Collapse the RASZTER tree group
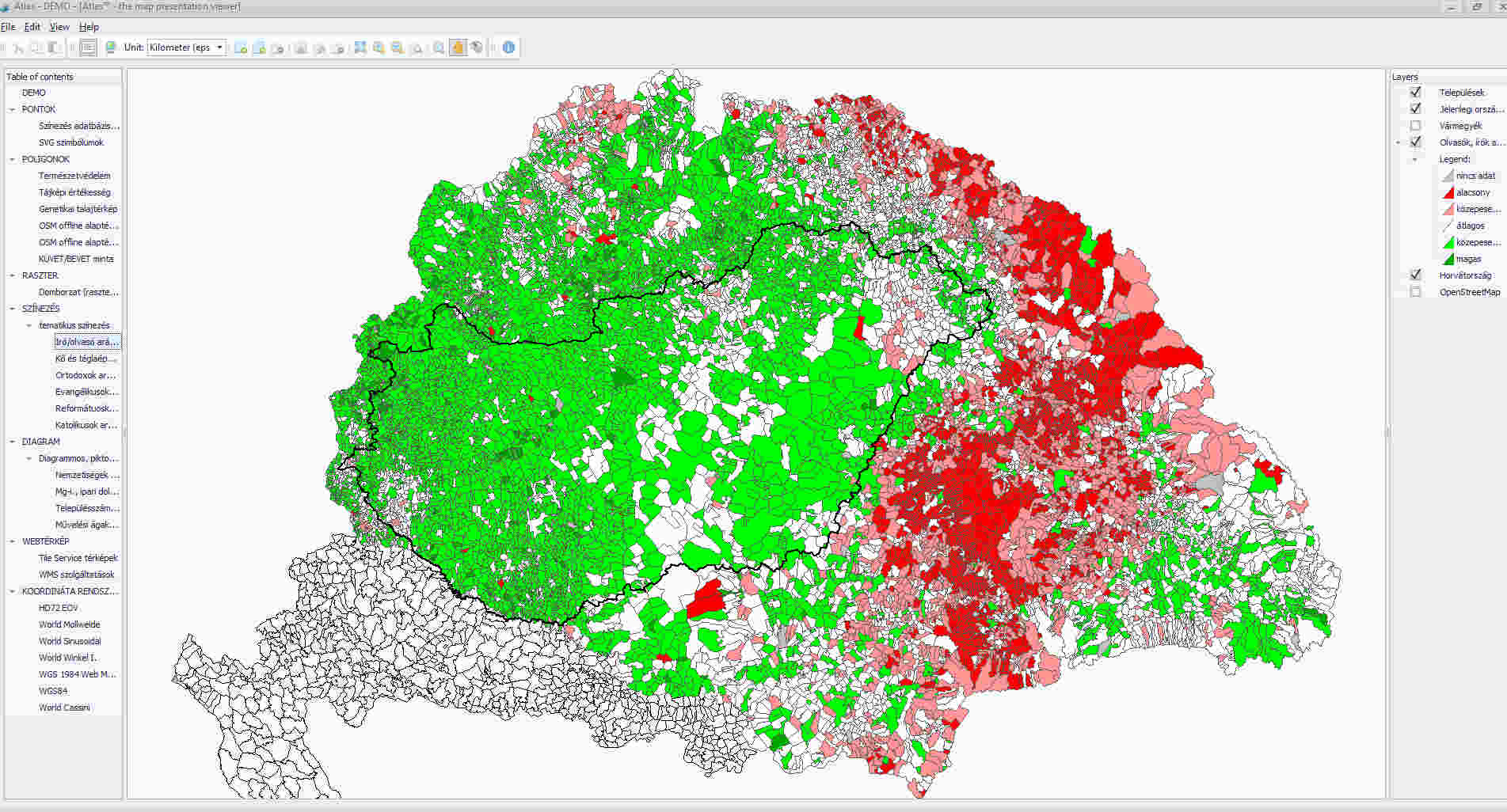Viewport: 1507px width, 812px height. click(x=12, y=275)
